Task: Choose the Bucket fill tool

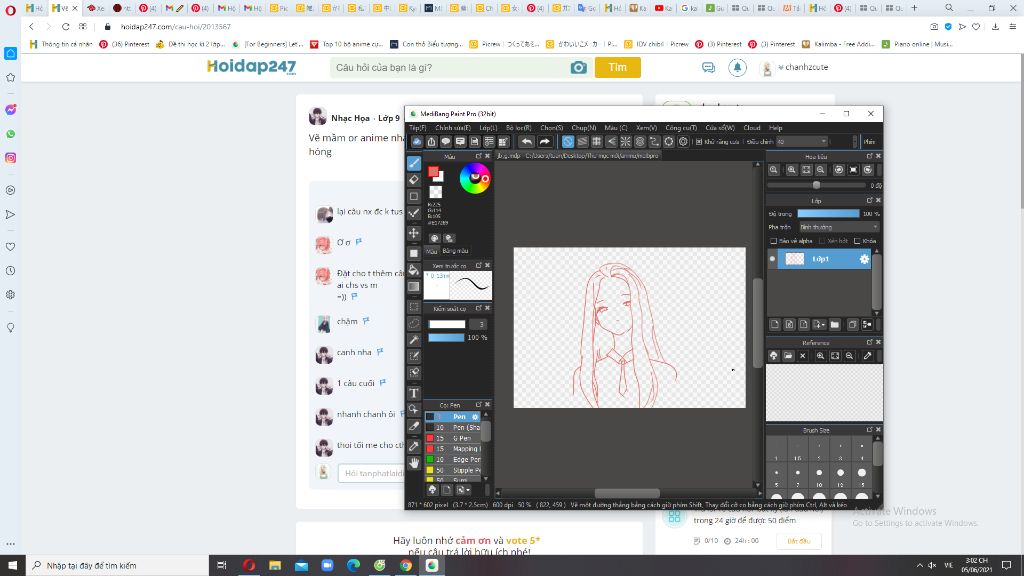Action: click(414, 270)
